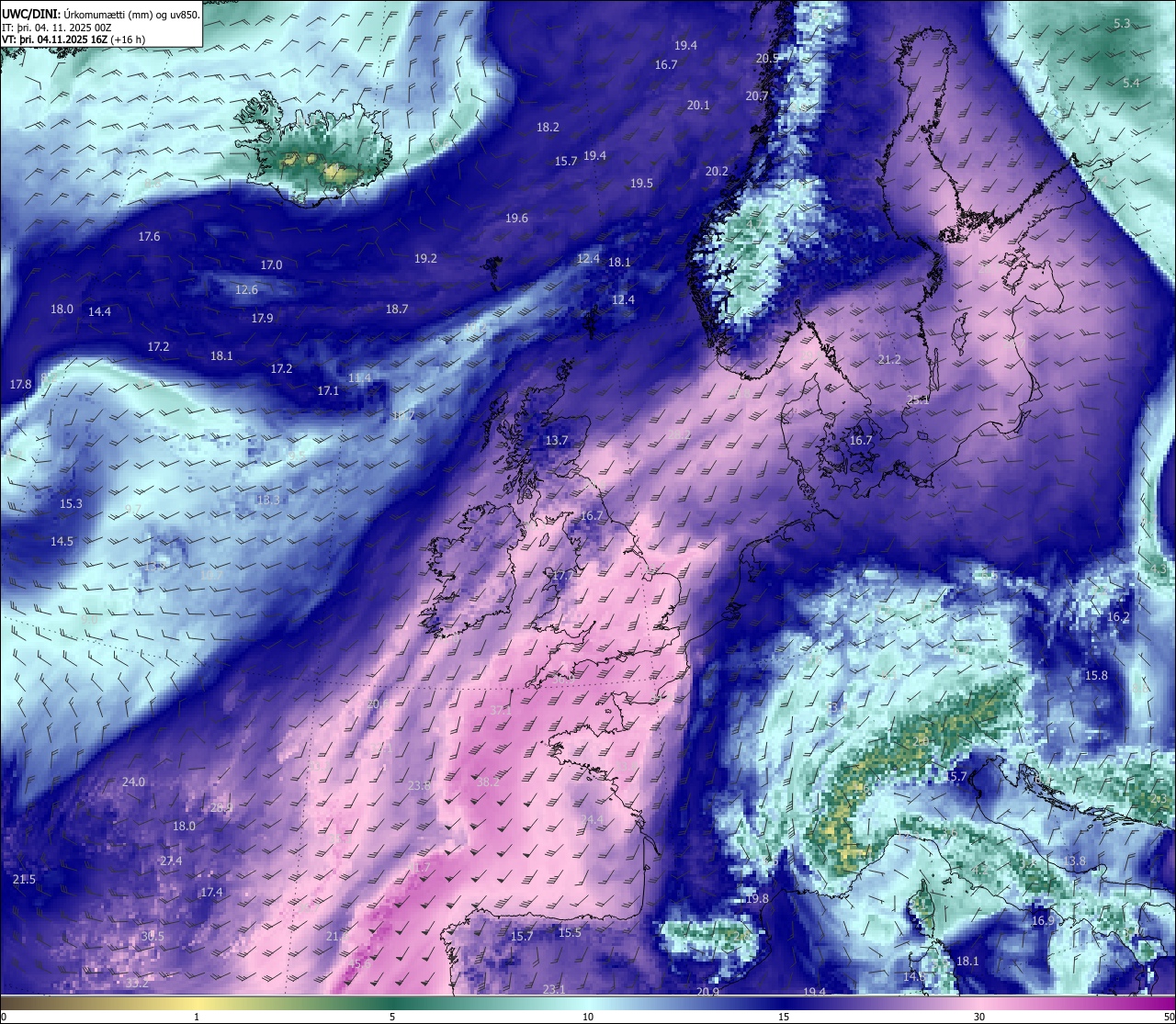Viewport: 1176px width, 1024px height.
Task: Click the 20.9 value label
Action: (x=707, y=991)
